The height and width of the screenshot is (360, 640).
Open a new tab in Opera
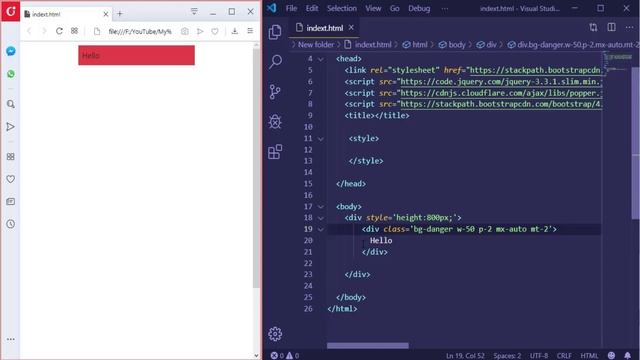click(x=120, y=13)
